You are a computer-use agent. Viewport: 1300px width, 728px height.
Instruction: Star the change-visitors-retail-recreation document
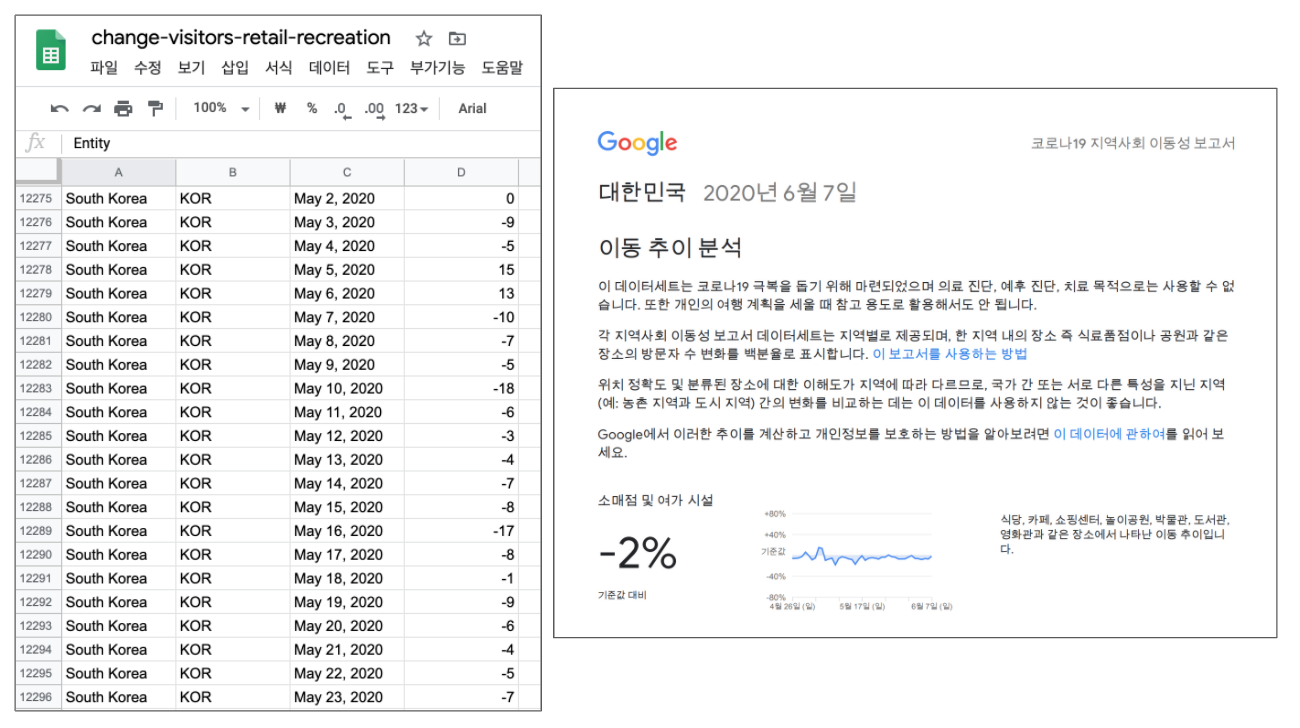tap(424, 39)
